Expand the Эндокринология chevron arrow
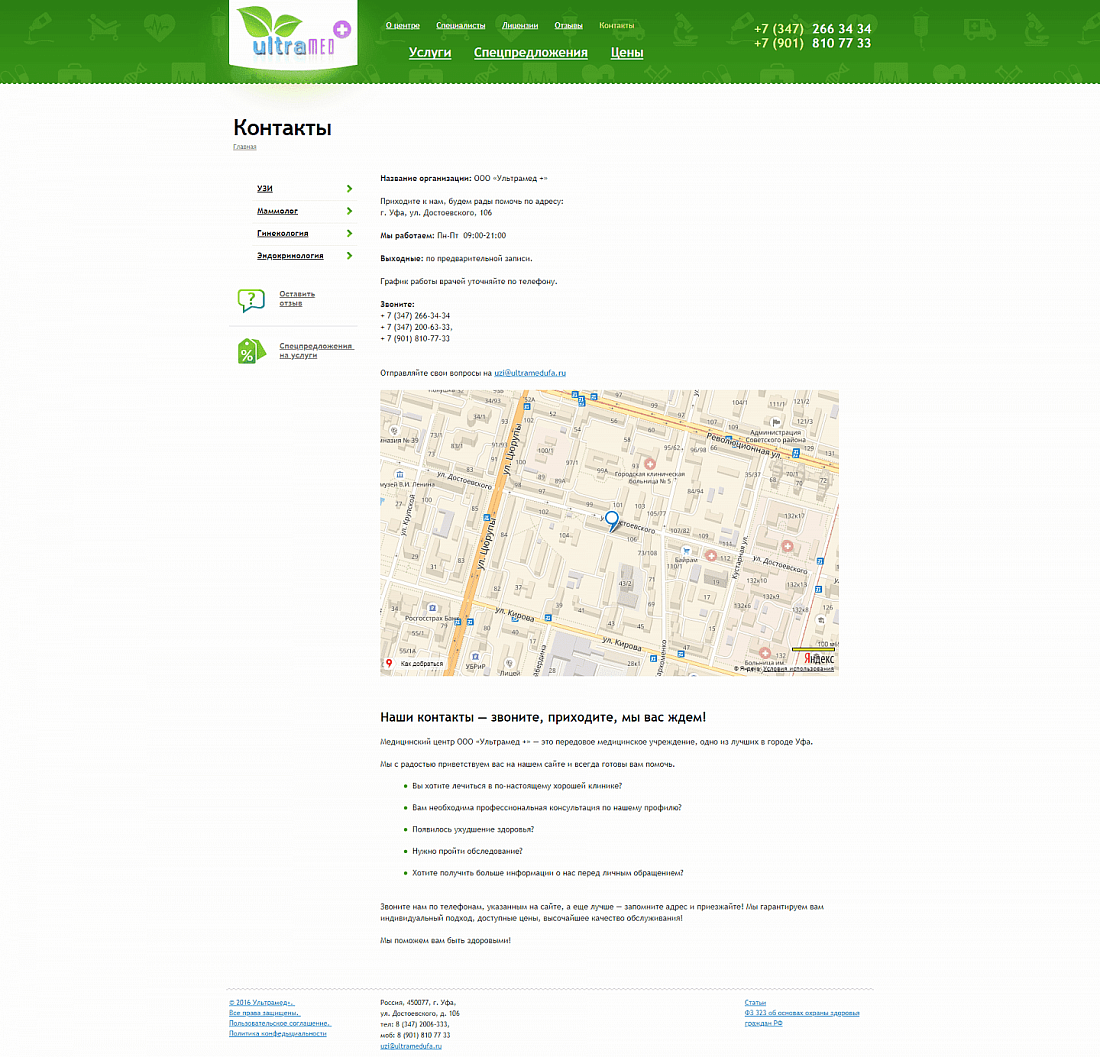 tap(349, 256)
